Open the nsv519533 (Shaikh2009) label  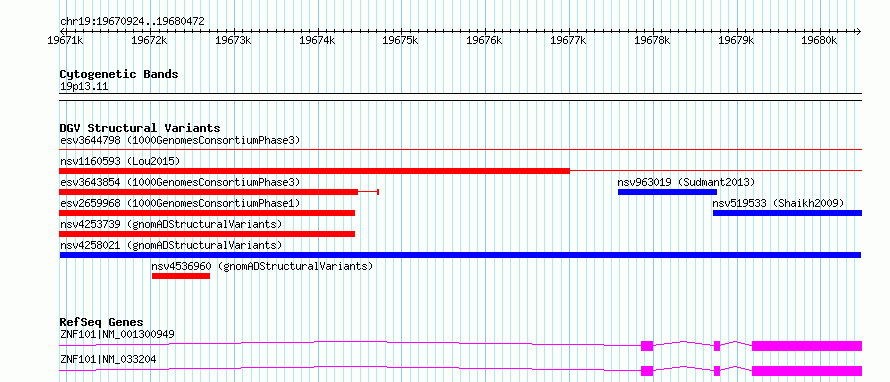(x=779, y=203)
